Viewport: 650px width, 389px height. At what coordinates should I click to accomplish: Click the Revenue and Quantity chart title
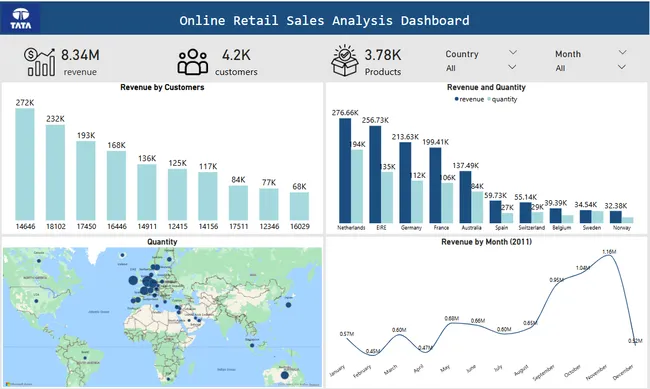click(x=486, y=87)
